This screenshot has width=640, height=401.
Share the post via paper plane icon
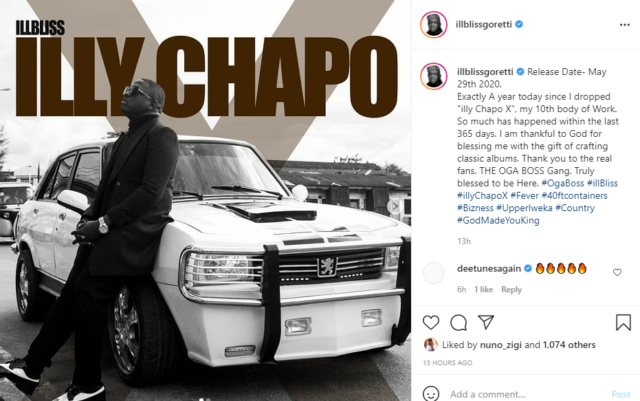click(486, 322)
